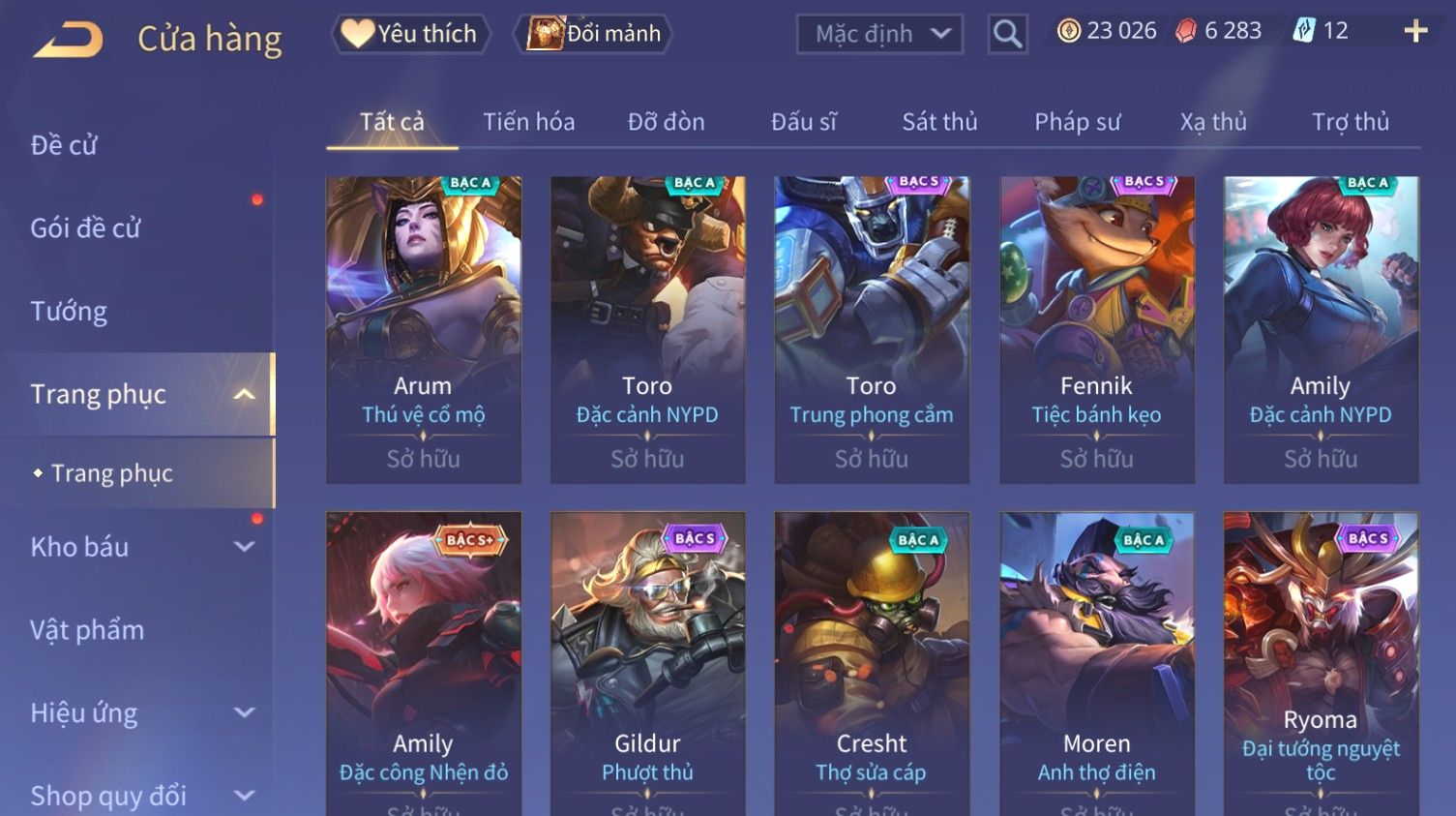Viewport: 1456px width, 816px height.
Task: Click the plus icon to add currency
Action: coord(1415,31)
